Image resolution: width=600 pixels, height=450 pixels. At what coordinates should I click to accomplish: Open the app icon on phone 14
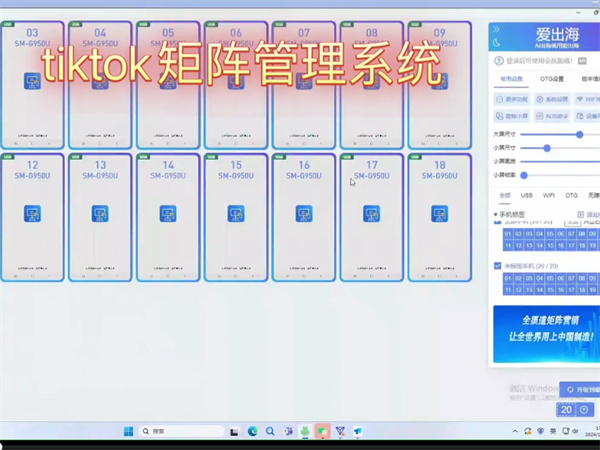[x=168, y=214]
